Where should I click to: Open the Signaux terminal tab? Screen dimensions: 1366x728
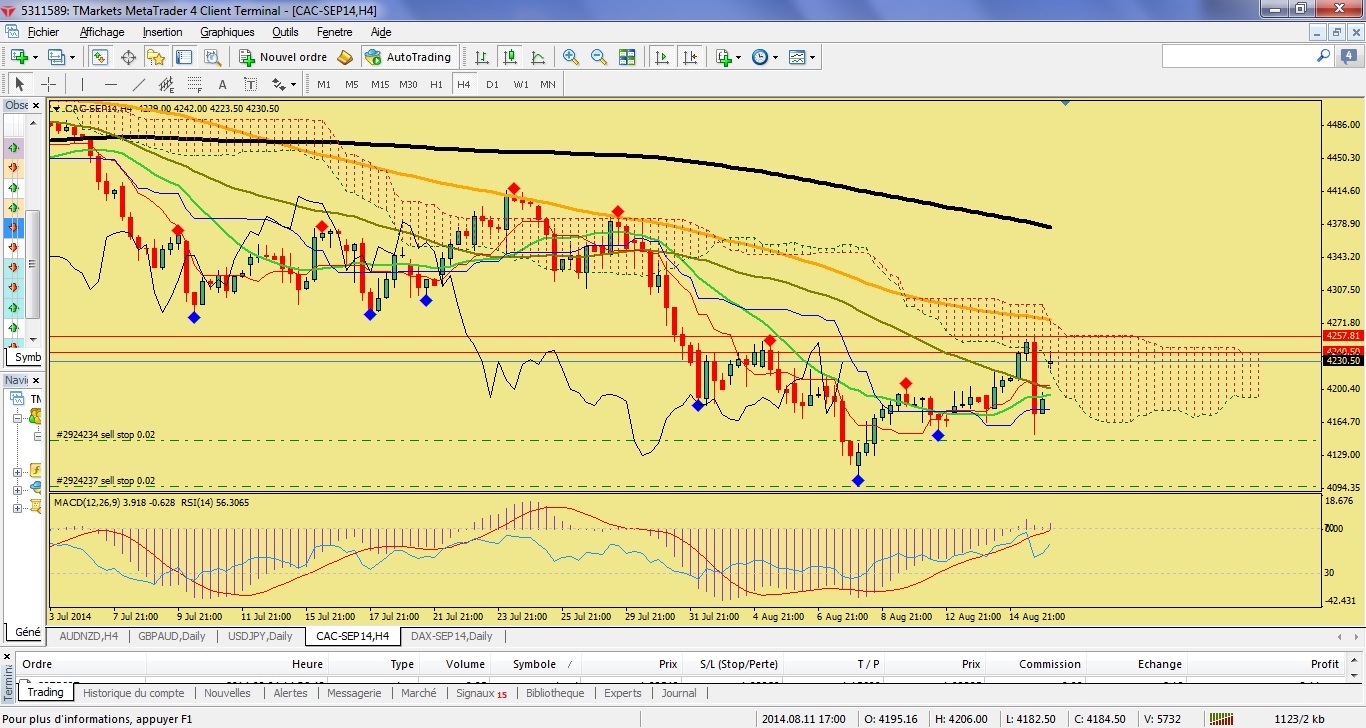pyautogui.click(x=481, y=693)
